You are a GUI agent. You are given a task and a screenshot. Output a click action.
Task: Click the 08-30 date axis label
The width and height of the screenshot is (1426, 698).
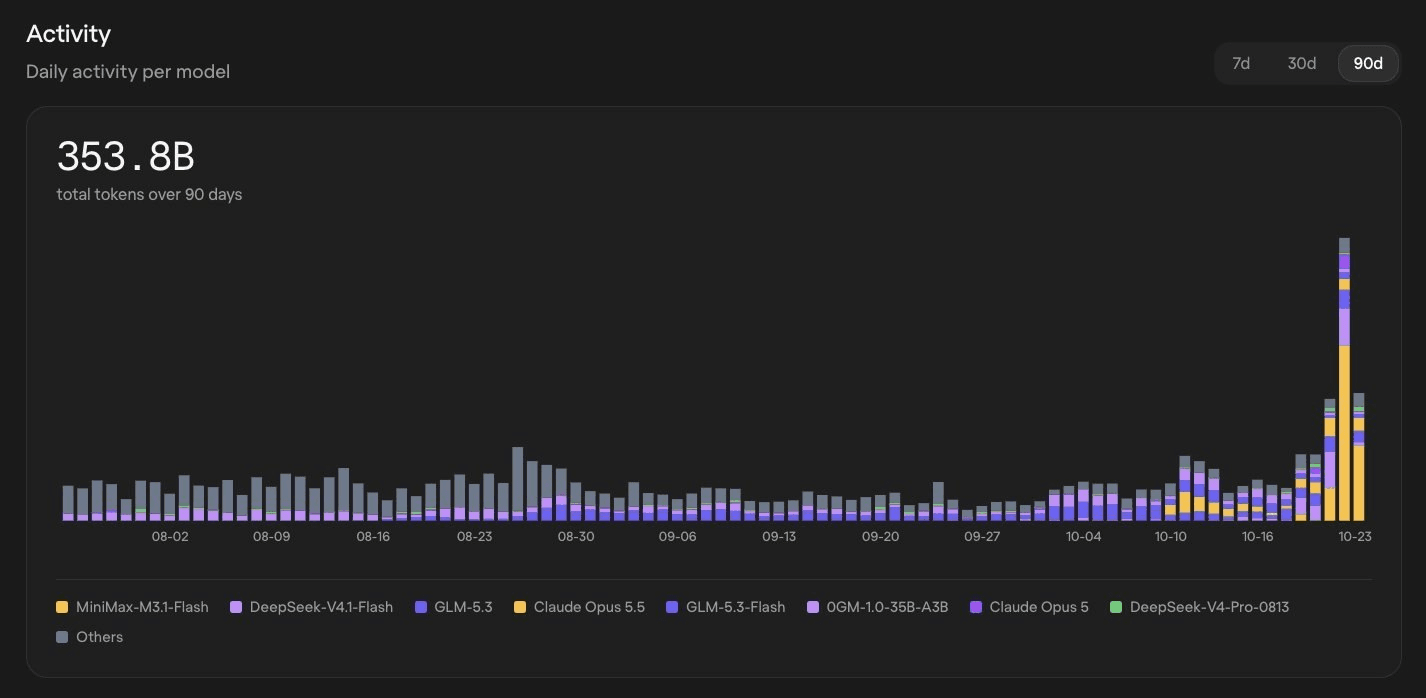[x=575, y=537]
